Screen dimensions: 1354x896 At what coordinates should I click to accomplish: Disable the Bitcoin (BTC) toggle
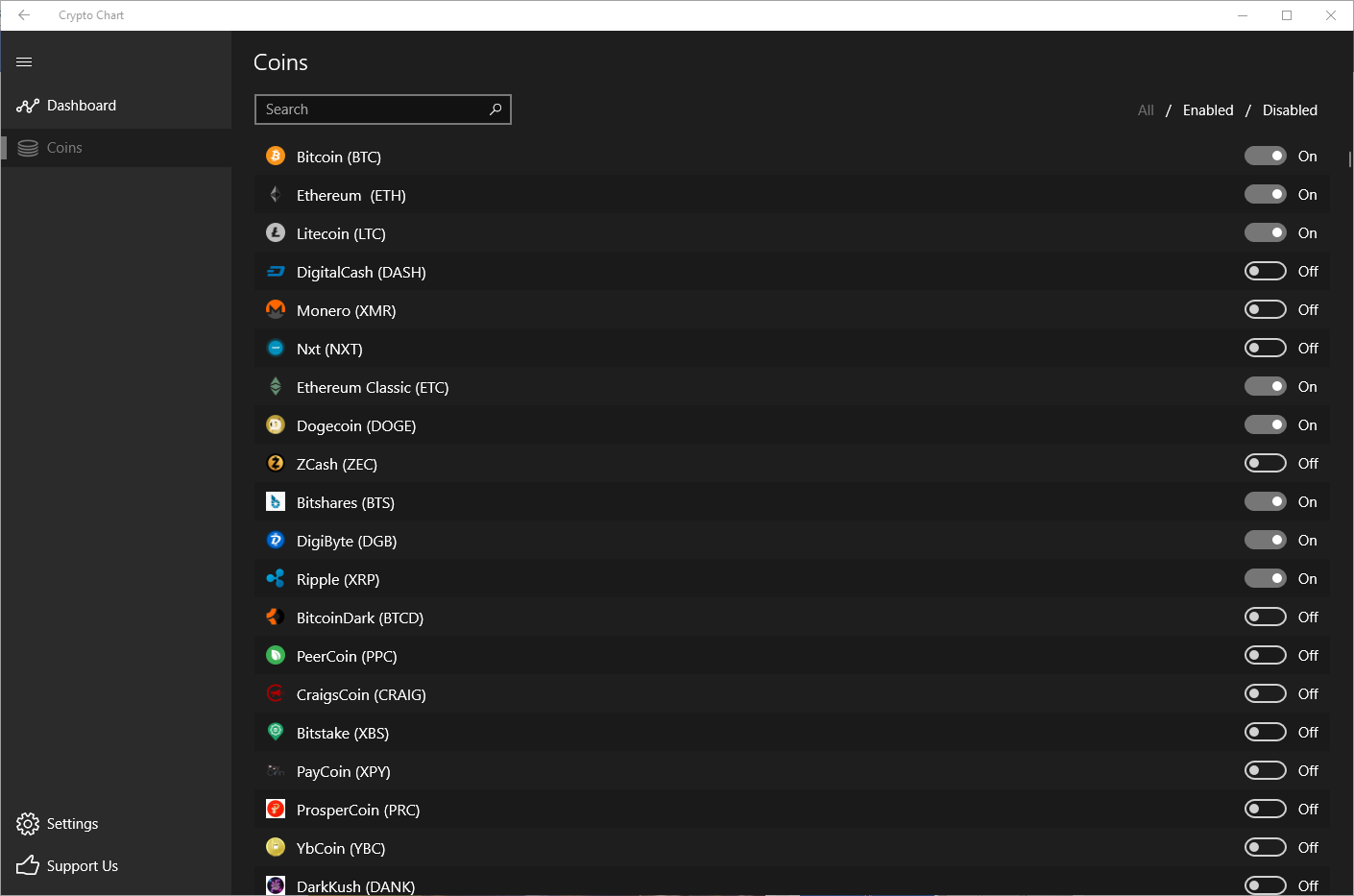[1266, 156]
